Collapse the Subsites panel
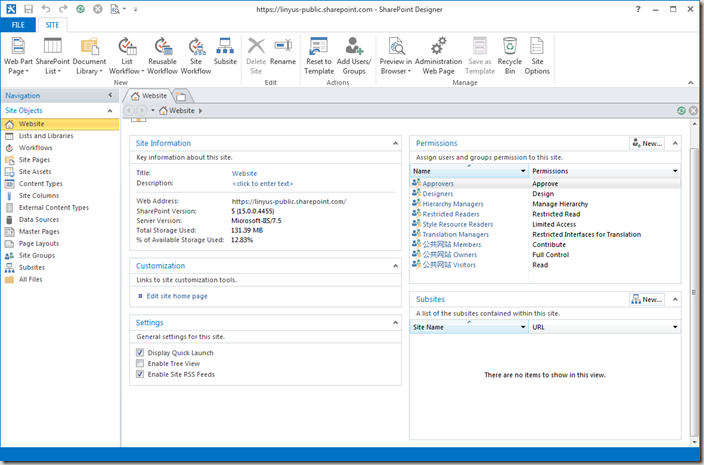Image resolution: width=704 pixels, height=465 pixels. pos(675,299)
